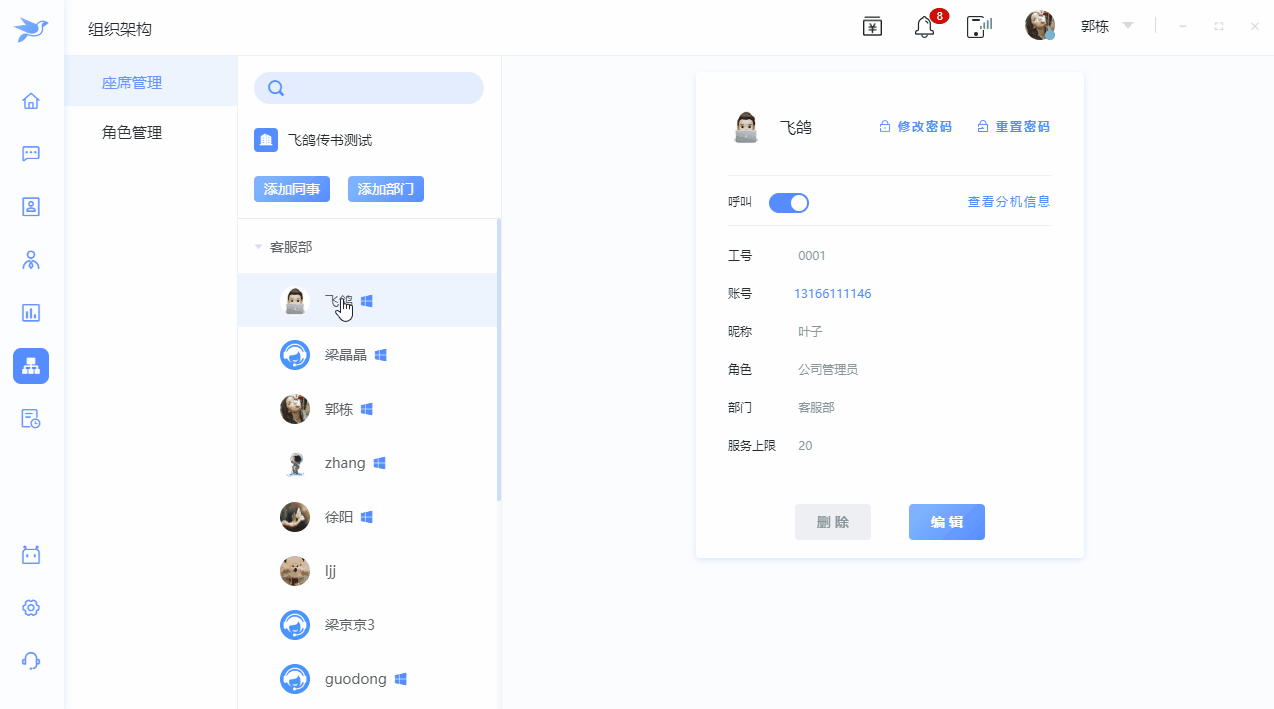Open the home icon in sidebar
The width and height of the screenshot is (1274, 709).
[31, 101]
